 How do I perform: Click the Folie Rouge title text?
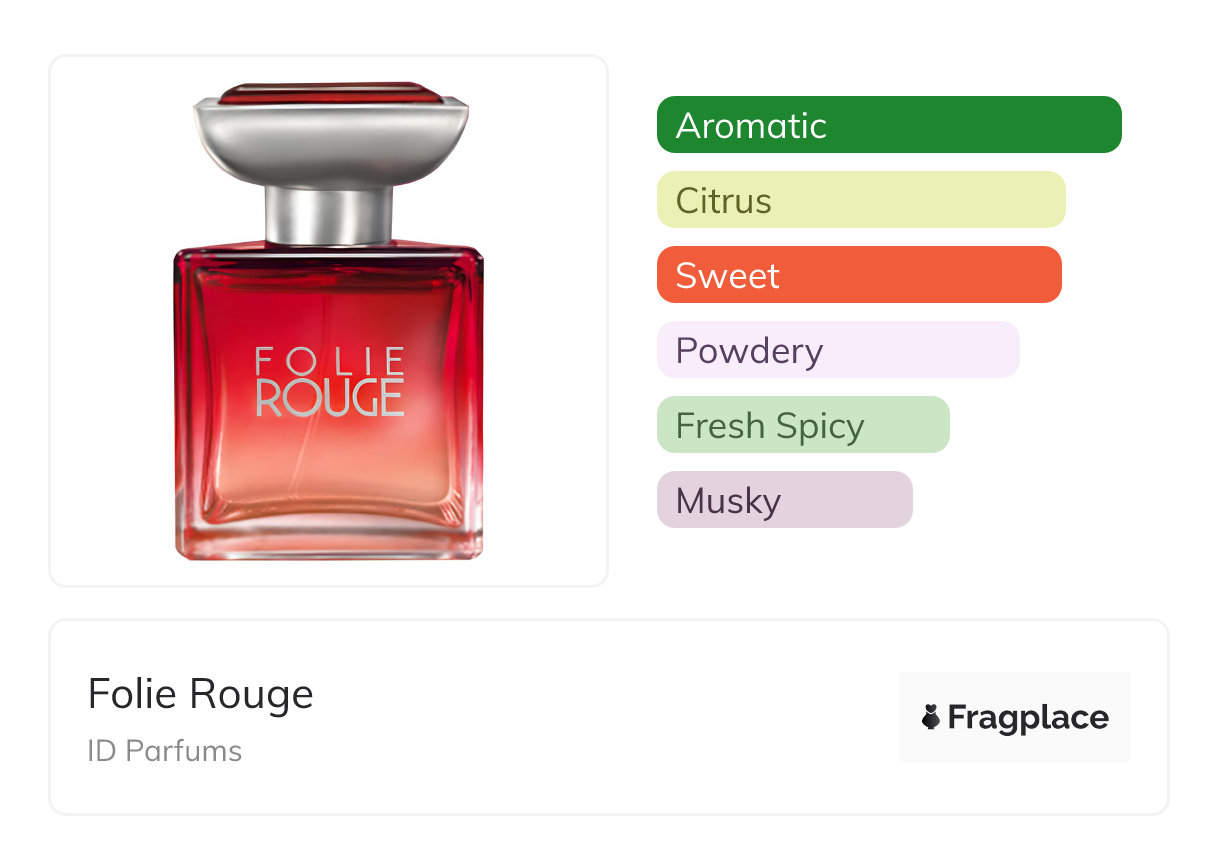click(201, 694)
